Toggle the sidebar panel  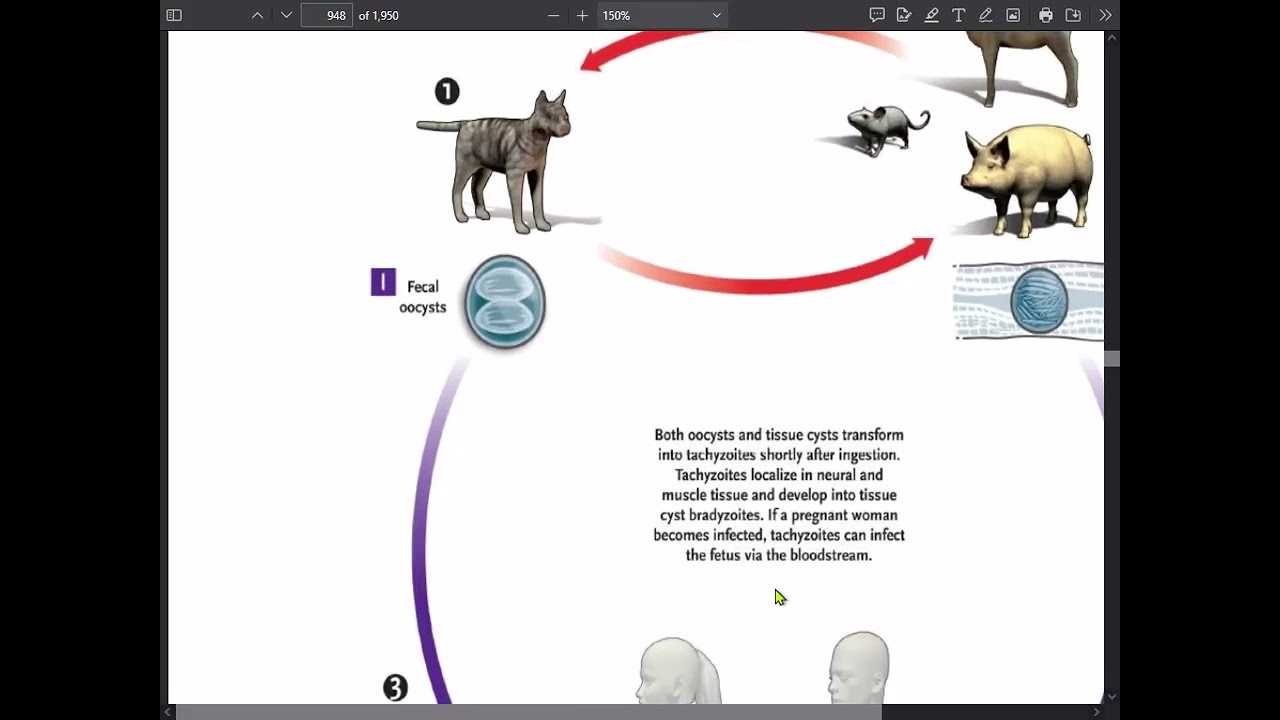(x=174, y=15)
